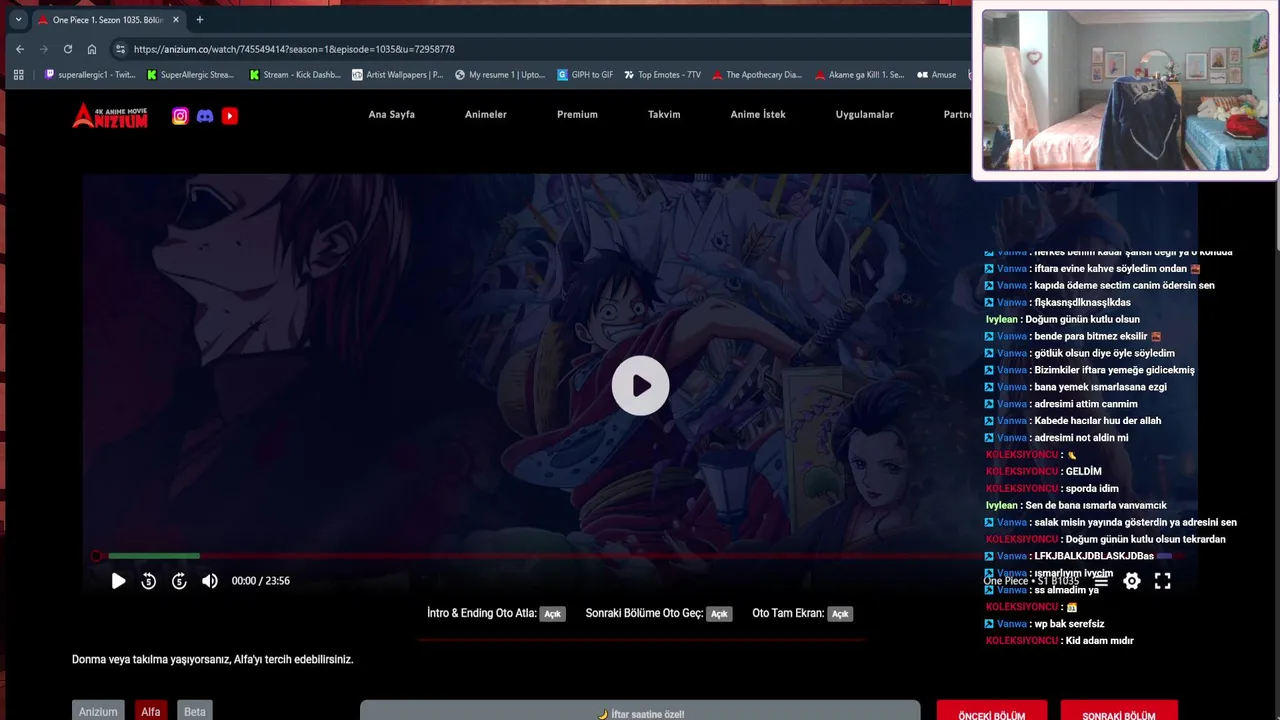The image size is (1280, 720).
Task: Click chat message 'Kid adam mıdır'
Action: click(x=1100, y=641)
